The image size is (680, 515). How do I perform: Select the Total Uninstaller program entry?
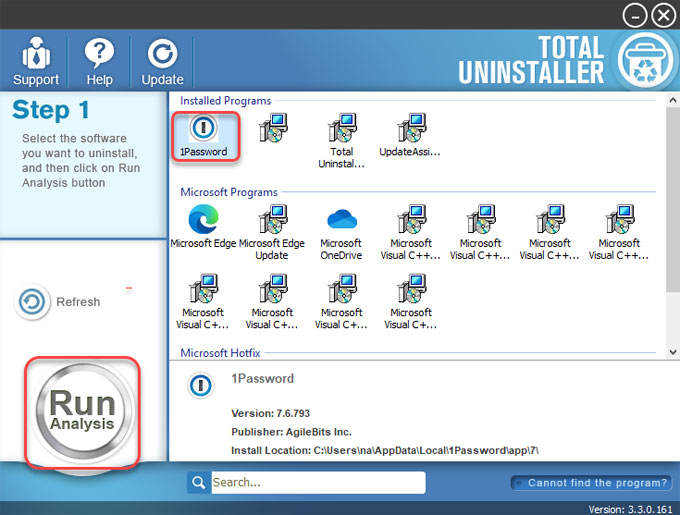pyautogui.click(x=341, y=140)
